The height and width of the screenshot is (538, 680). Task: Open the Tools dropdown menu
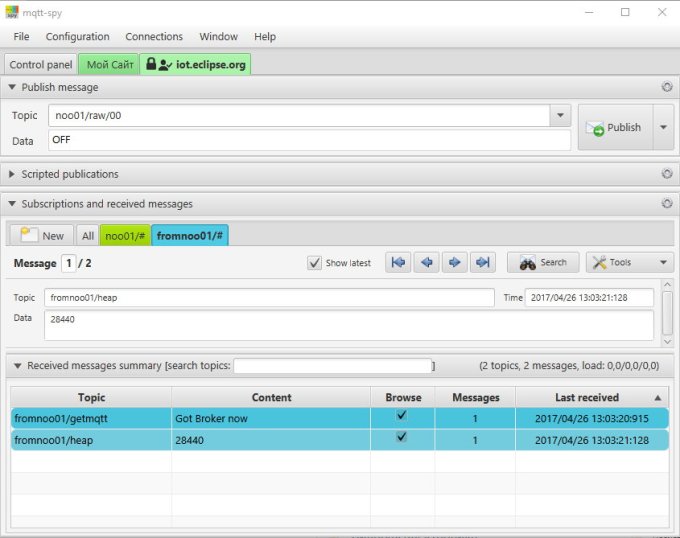tap(629, 263)
